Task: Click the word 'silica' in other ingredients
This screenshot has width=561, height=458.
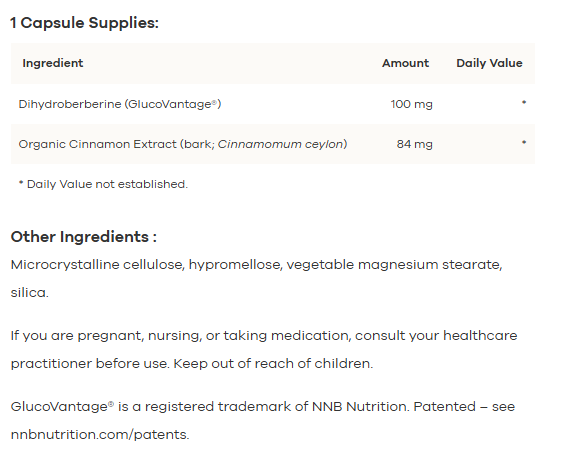Action: tap(28, 293)
